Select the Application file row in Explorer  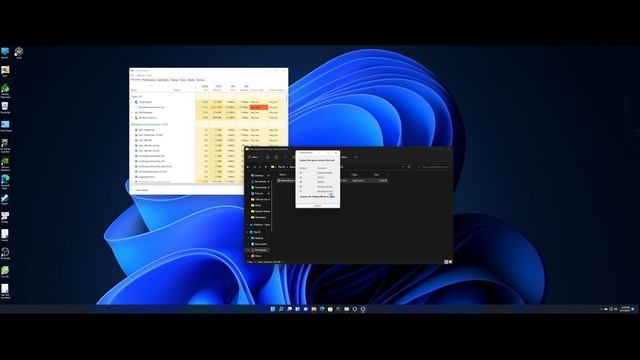[333, 180]
